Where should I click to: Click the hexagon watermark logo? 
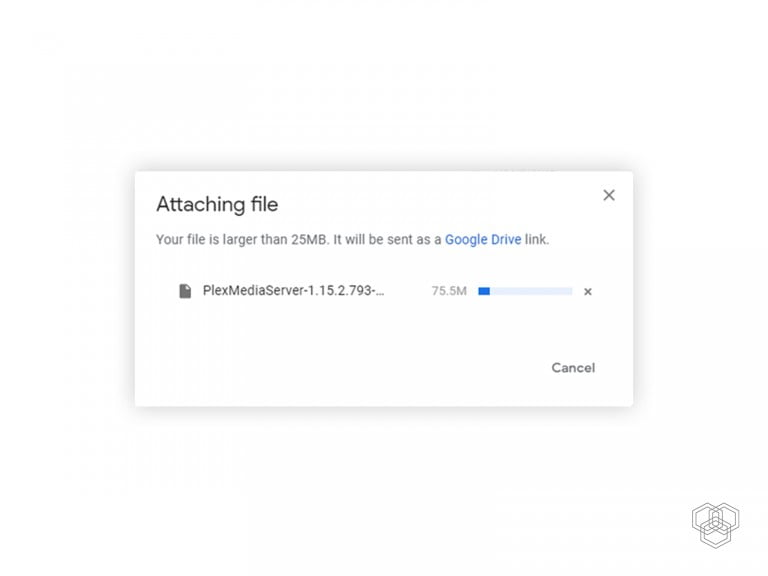point(716,525)
